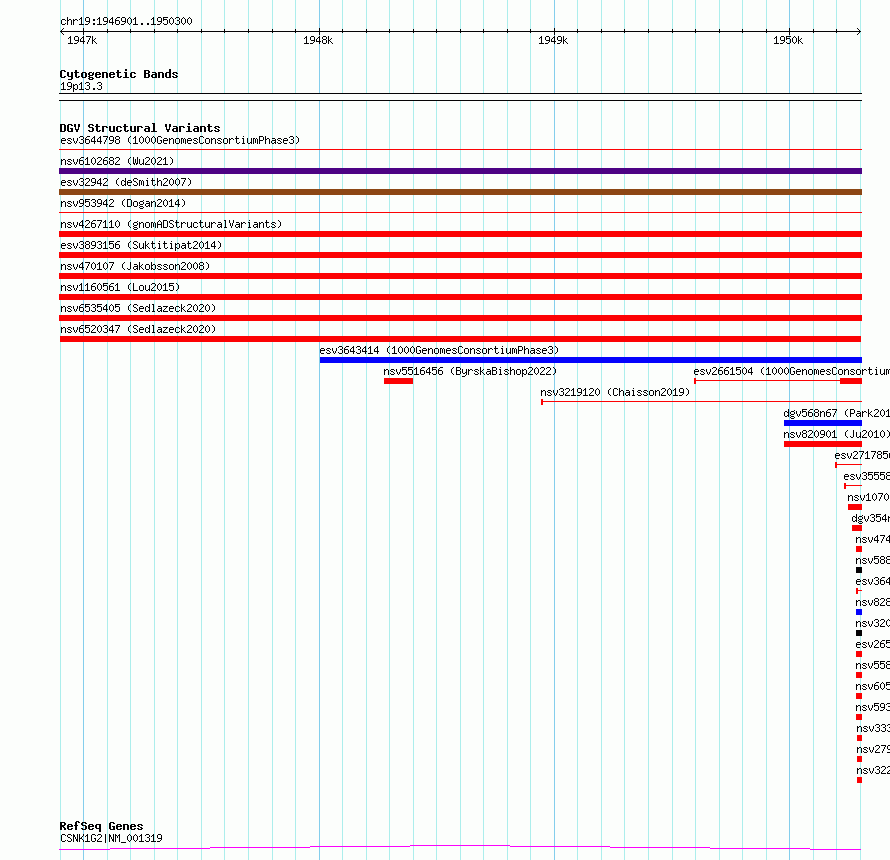Click the red bar under nsv1160561 (Lou2015)

point(460,297)
